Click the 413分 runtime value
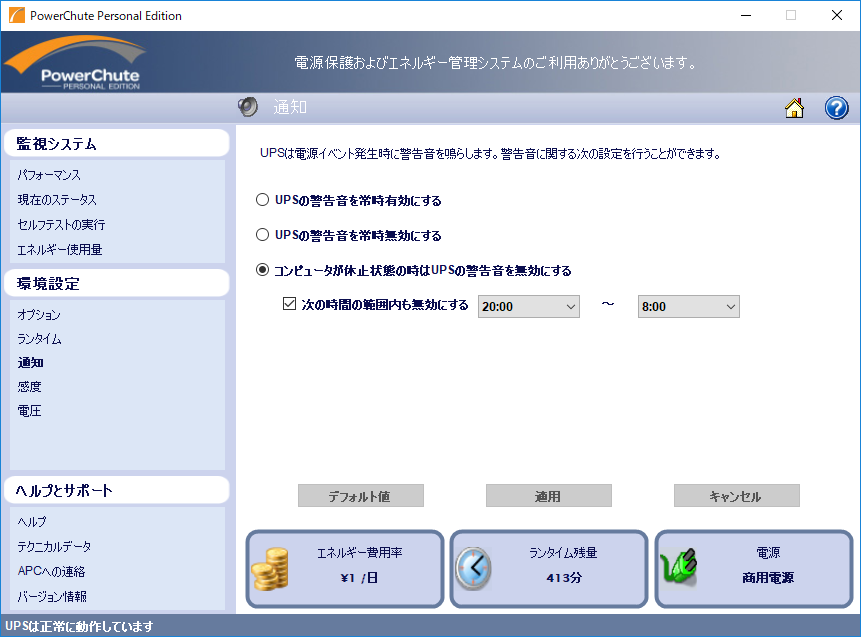Viewport: 861px width, 637px height. (564, 578)
